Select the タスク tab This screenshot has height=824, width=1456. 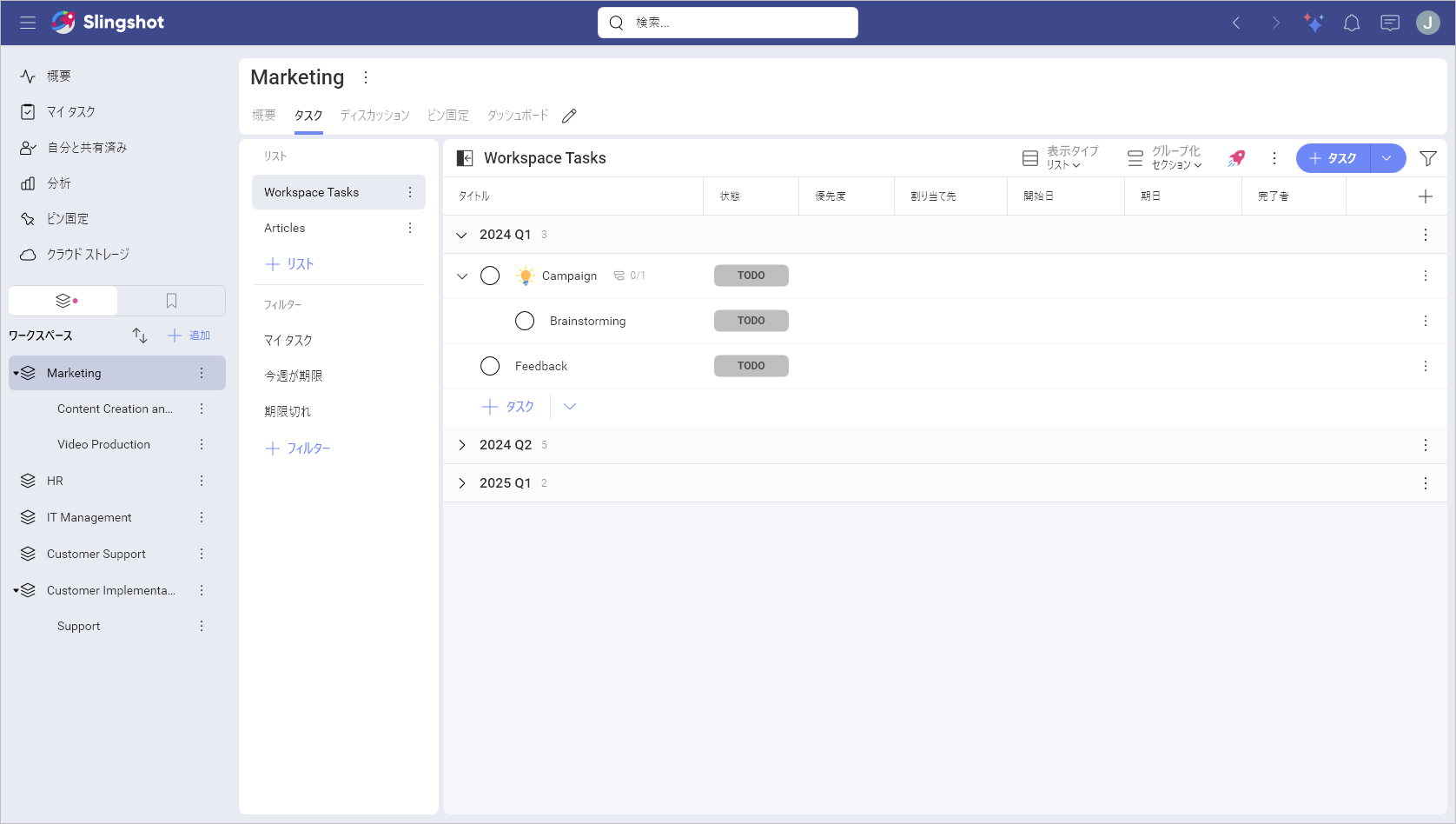tap(308, 116)
